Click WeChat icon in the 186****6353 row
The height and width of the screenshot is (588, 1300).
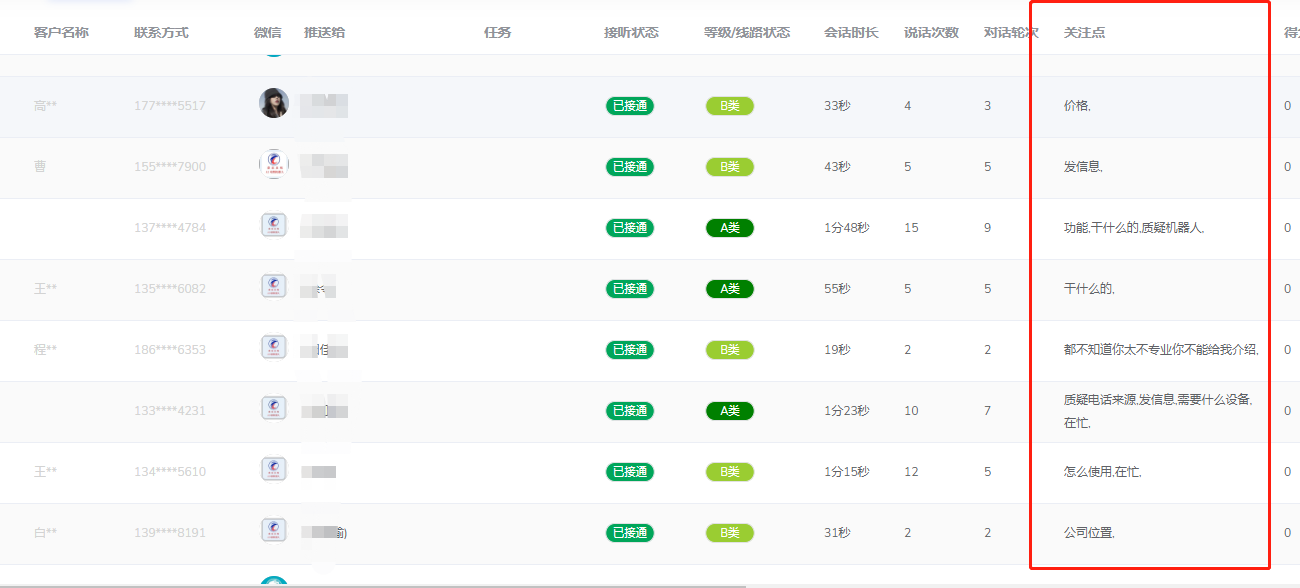[x=273, y=348]
